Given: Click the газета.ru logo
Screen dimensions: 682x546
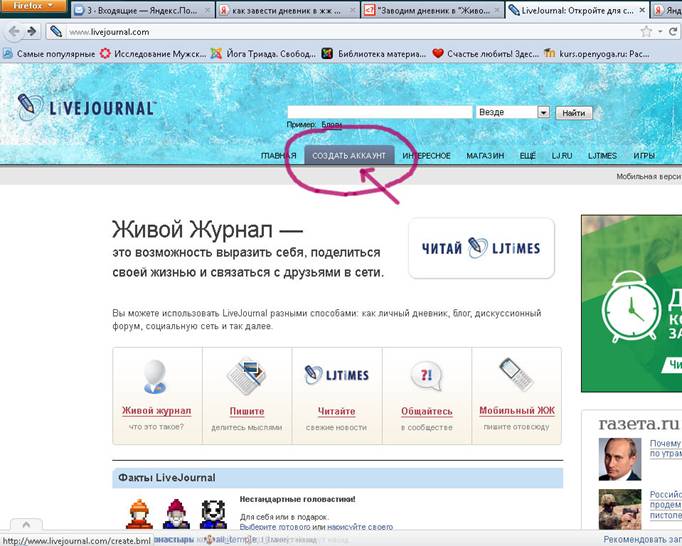Looking at the screenshot, I should [639, 423].
